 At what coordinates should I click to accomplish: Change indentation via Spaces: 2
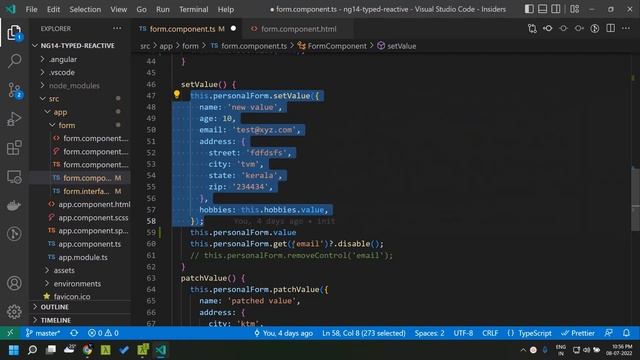429,333
